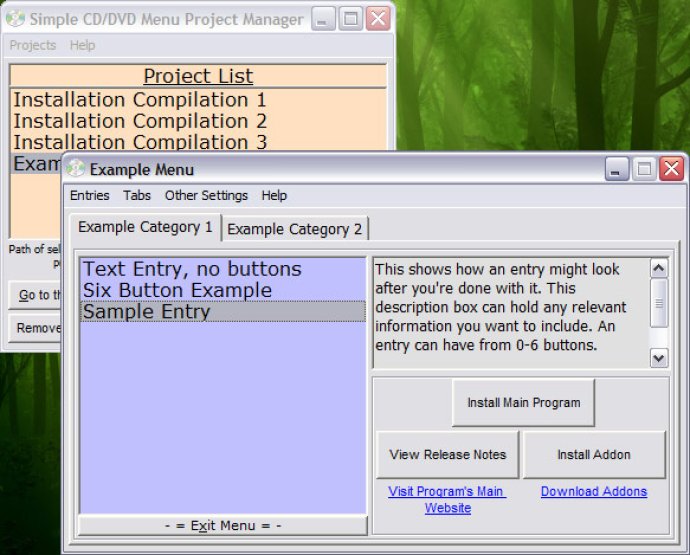Image resolution: width=690 pixels, height=555 pixels.
Task: Follow the Download Addons link
Action: click(x=593, y=491)
